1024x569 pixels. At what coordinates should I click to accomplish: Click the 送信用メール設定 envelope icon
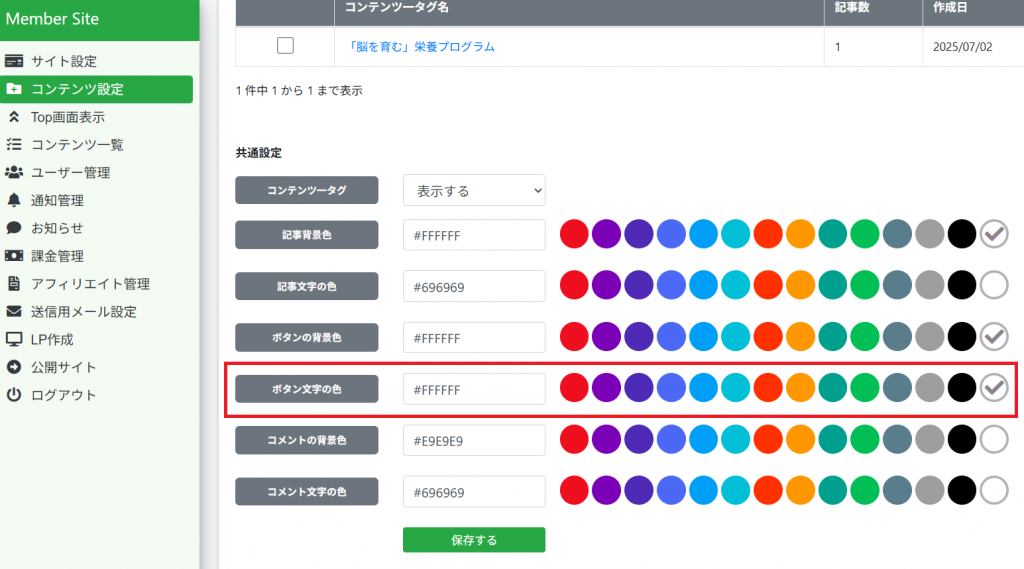point(14,312)
